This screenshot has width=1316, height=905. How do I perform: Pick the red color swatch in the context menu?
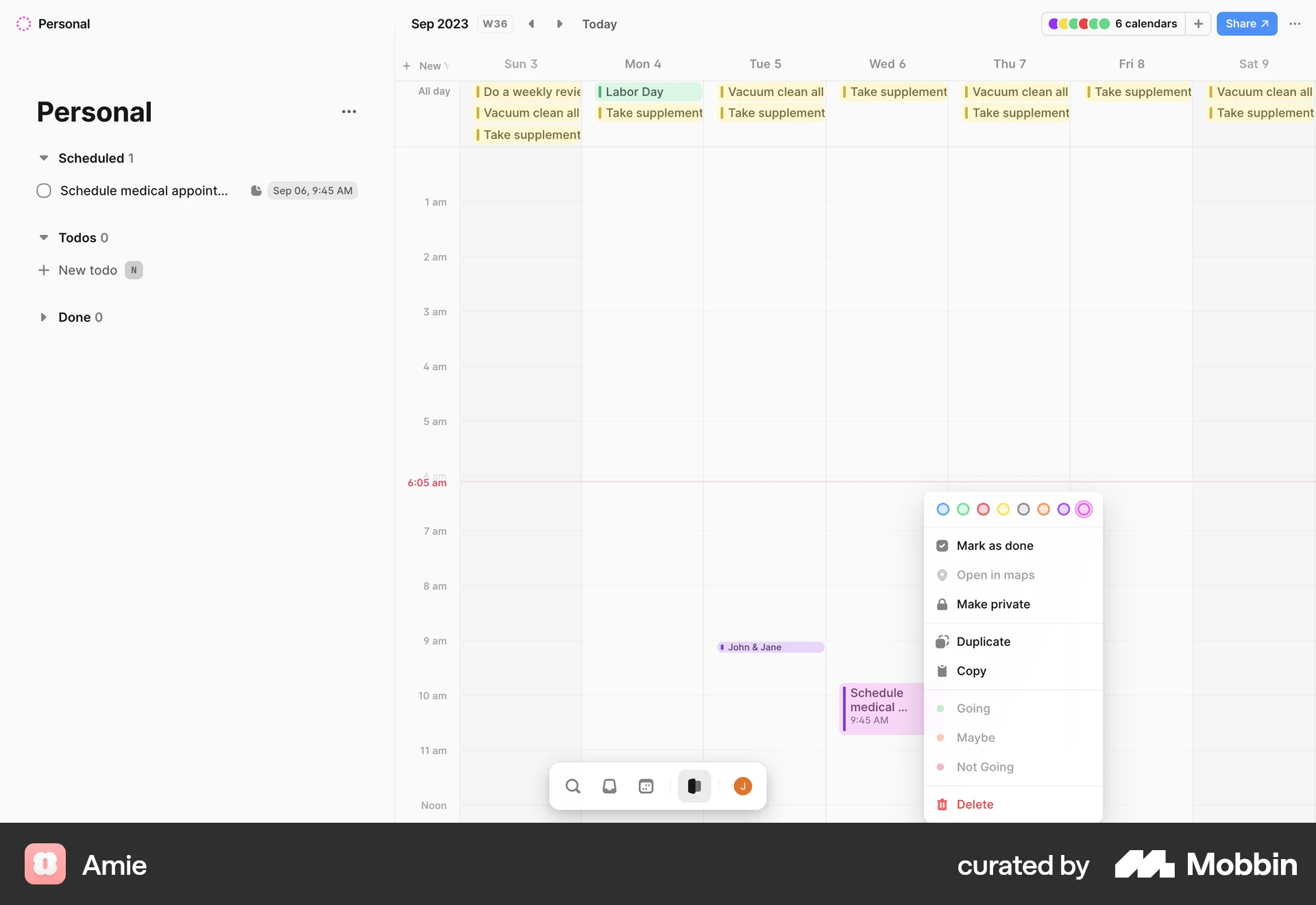tap(983, 509)
